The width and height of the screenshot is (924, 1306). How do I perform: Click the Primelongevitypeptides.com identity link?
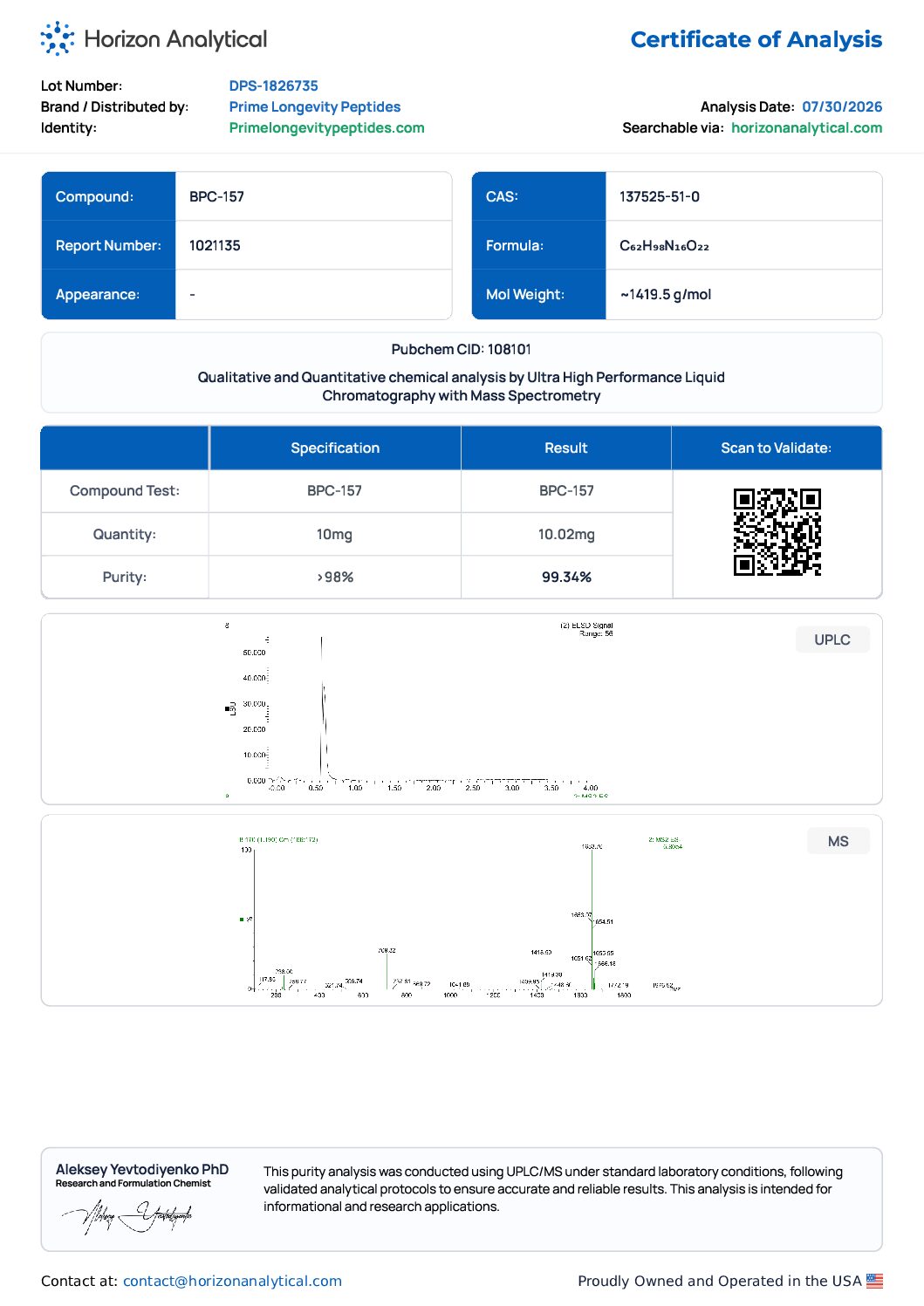click(326, 127)
